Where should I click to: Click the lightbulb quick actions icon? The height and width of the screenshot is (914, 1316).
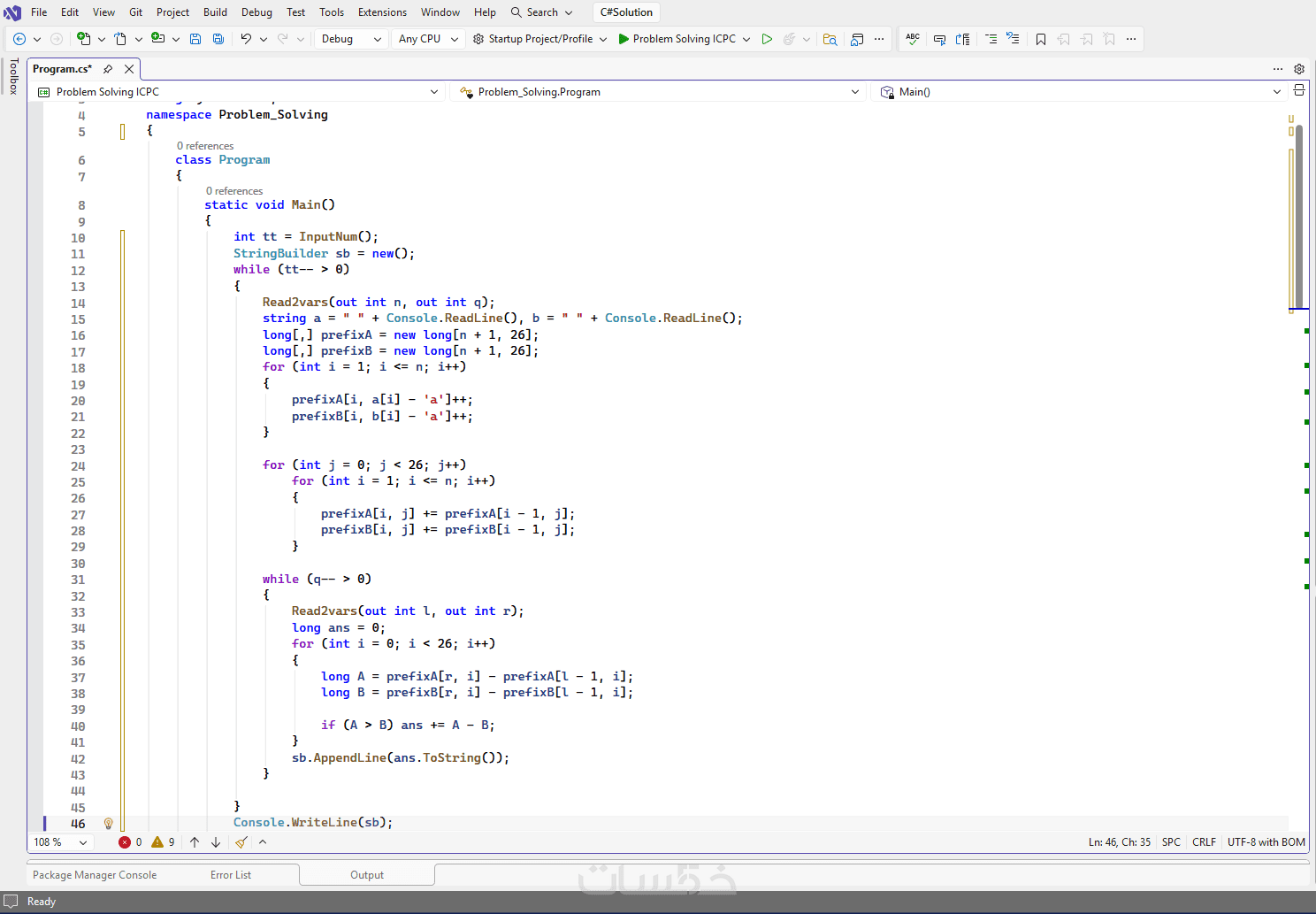click(109, 824)
